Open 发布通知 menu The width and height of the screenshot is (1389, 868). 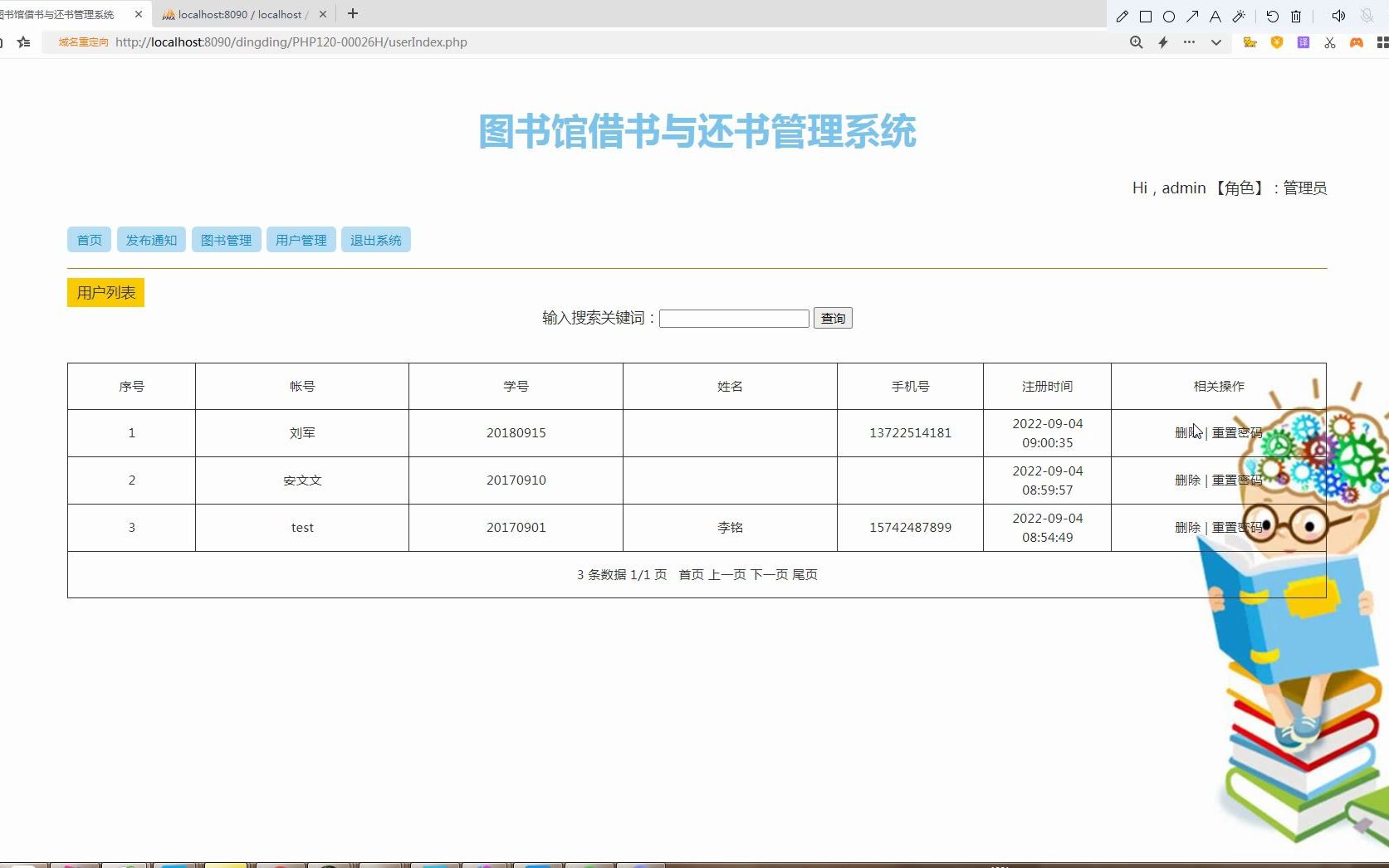tap(151, 240)
